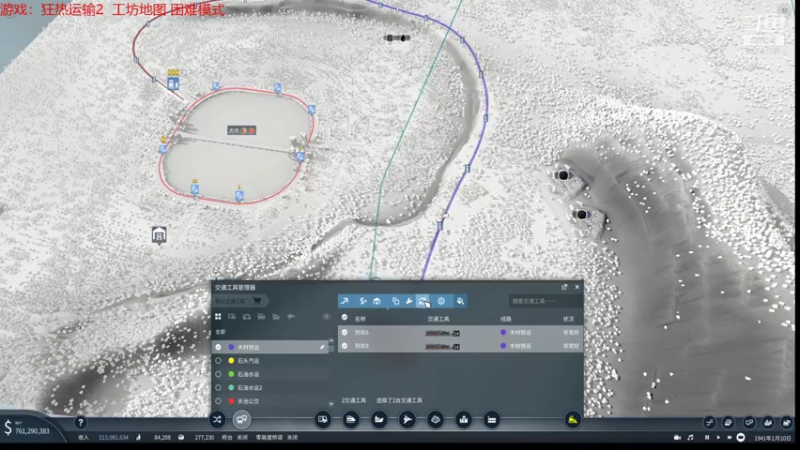Click the yellow color dot of 石头汽运
800x450 pixels.
231,361
